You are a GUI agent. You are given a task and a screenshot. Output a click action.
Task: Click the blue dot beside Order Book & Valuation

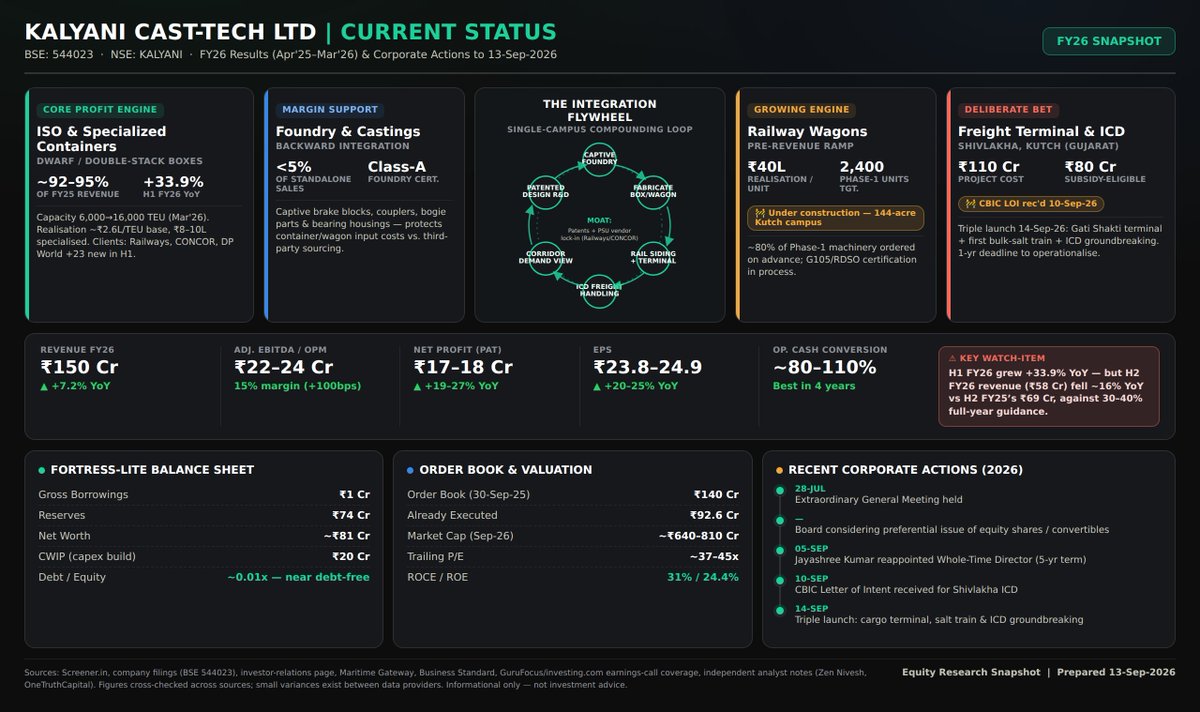410,470
